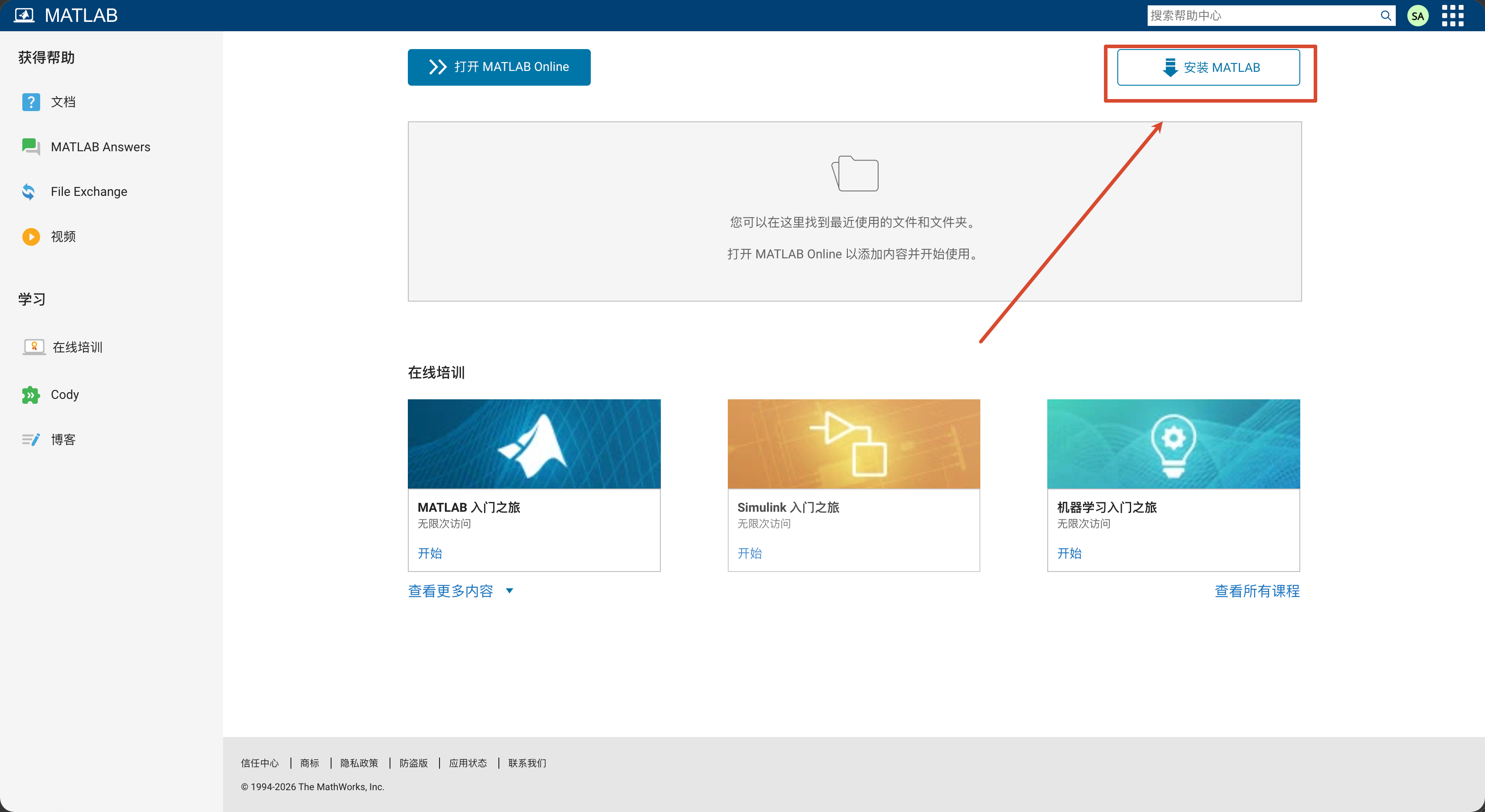Open 联系我们 footer link
Screen dimensions: 1485x812
coord(527,763)
